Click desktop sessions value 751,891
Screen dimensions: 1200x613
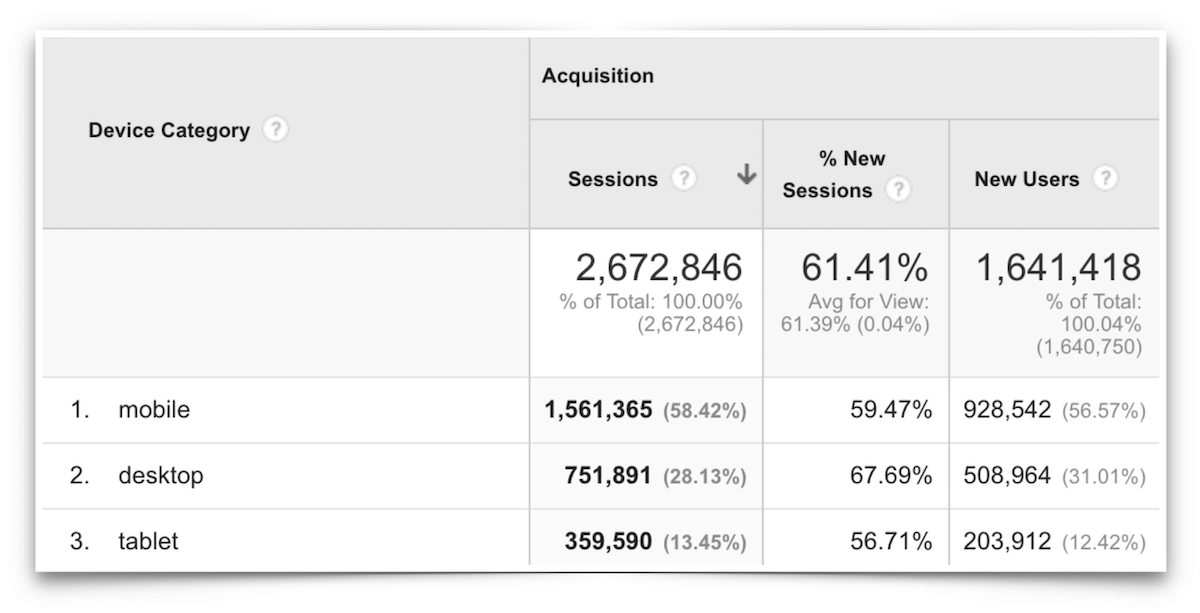tap(608, 476)
